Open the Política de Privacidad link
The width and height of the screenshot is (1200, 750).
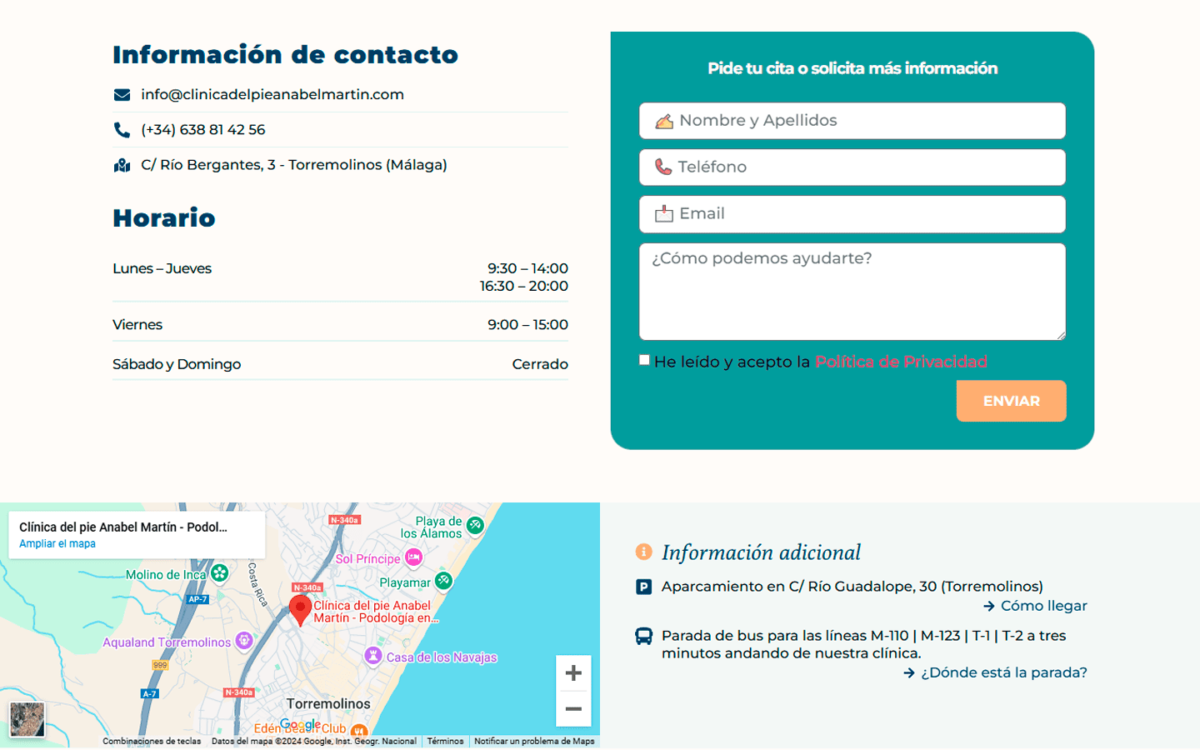[x=900, y=362]
